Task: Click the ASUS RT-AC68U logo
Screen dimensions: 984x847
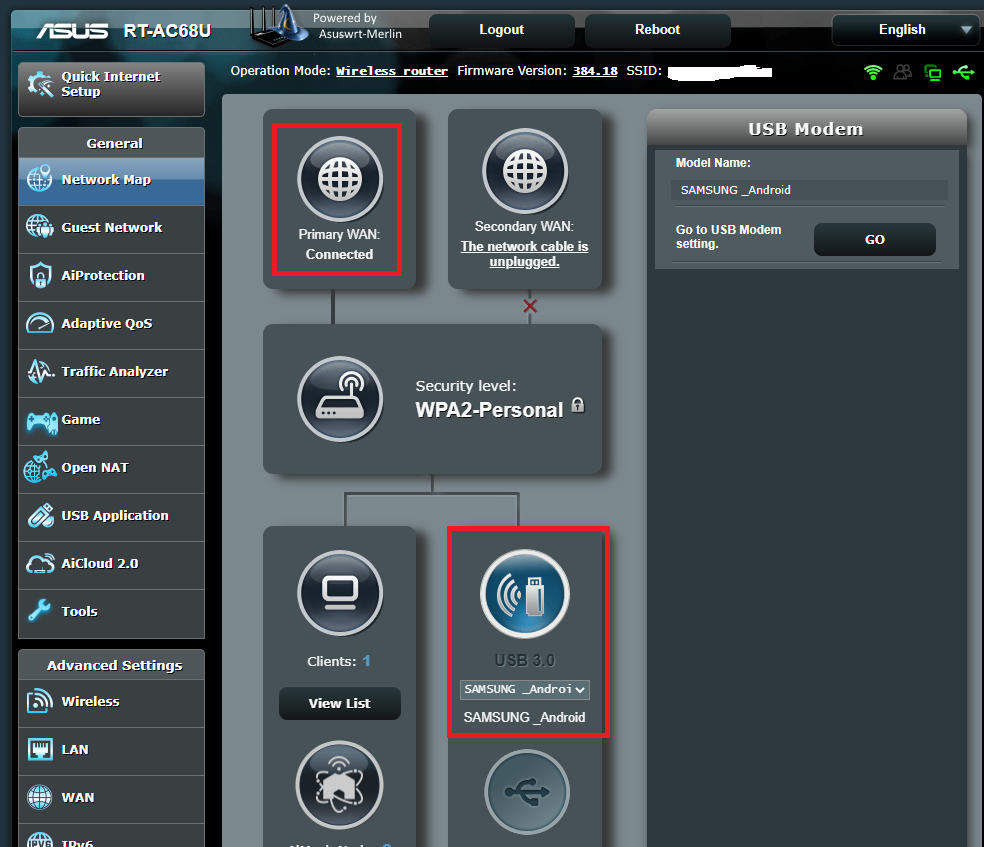Action: [124, 31]
